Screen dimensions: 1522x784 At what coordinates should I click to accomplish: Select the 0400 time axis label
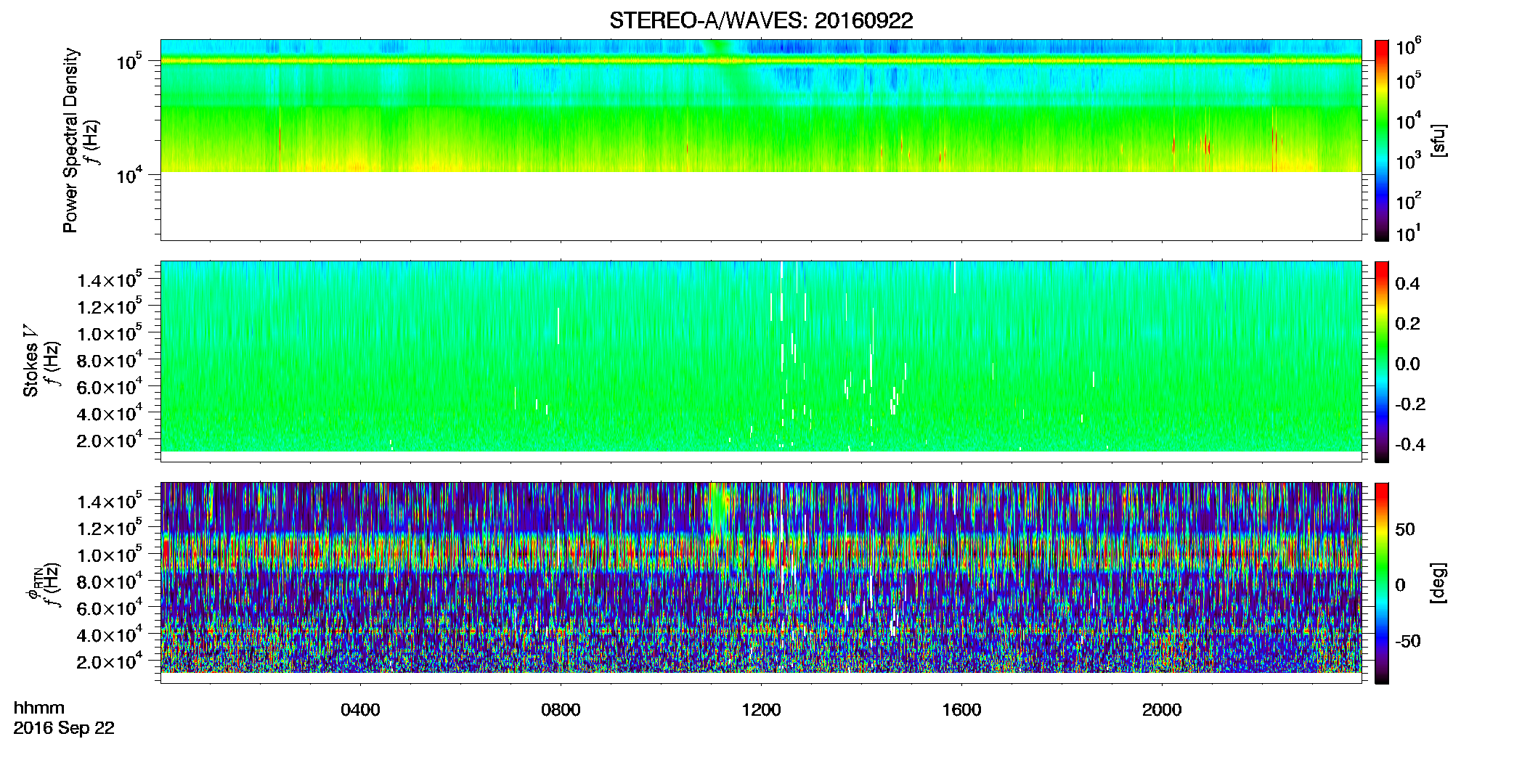coord(360,710)
